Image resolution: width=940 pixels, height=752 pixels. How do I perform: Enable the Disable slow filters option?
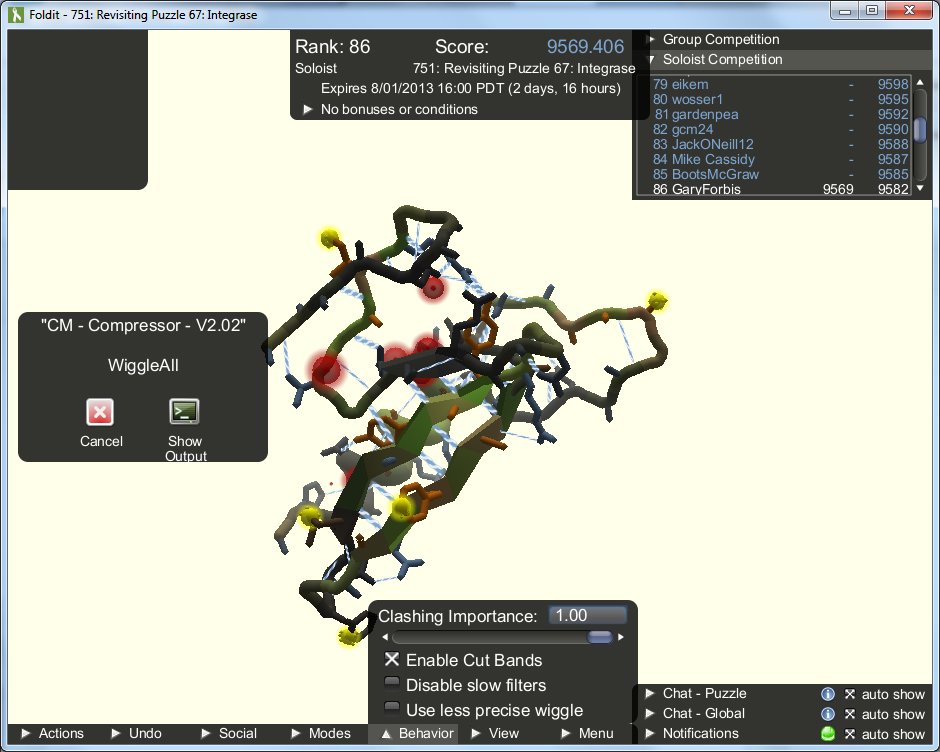[x=393, y=685]
